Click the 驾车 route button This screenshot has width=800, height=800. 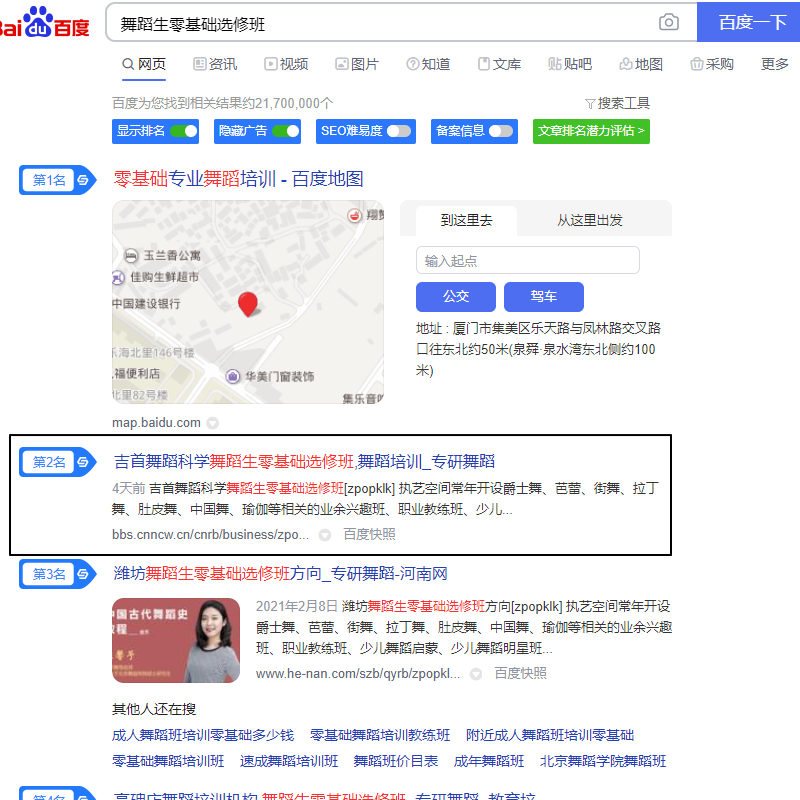click(543, 296)
